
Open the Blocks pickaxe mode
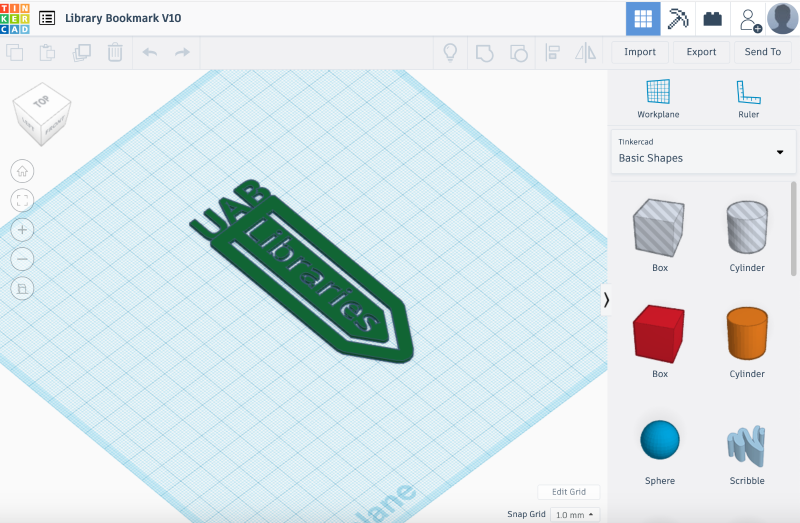(678, 18)
